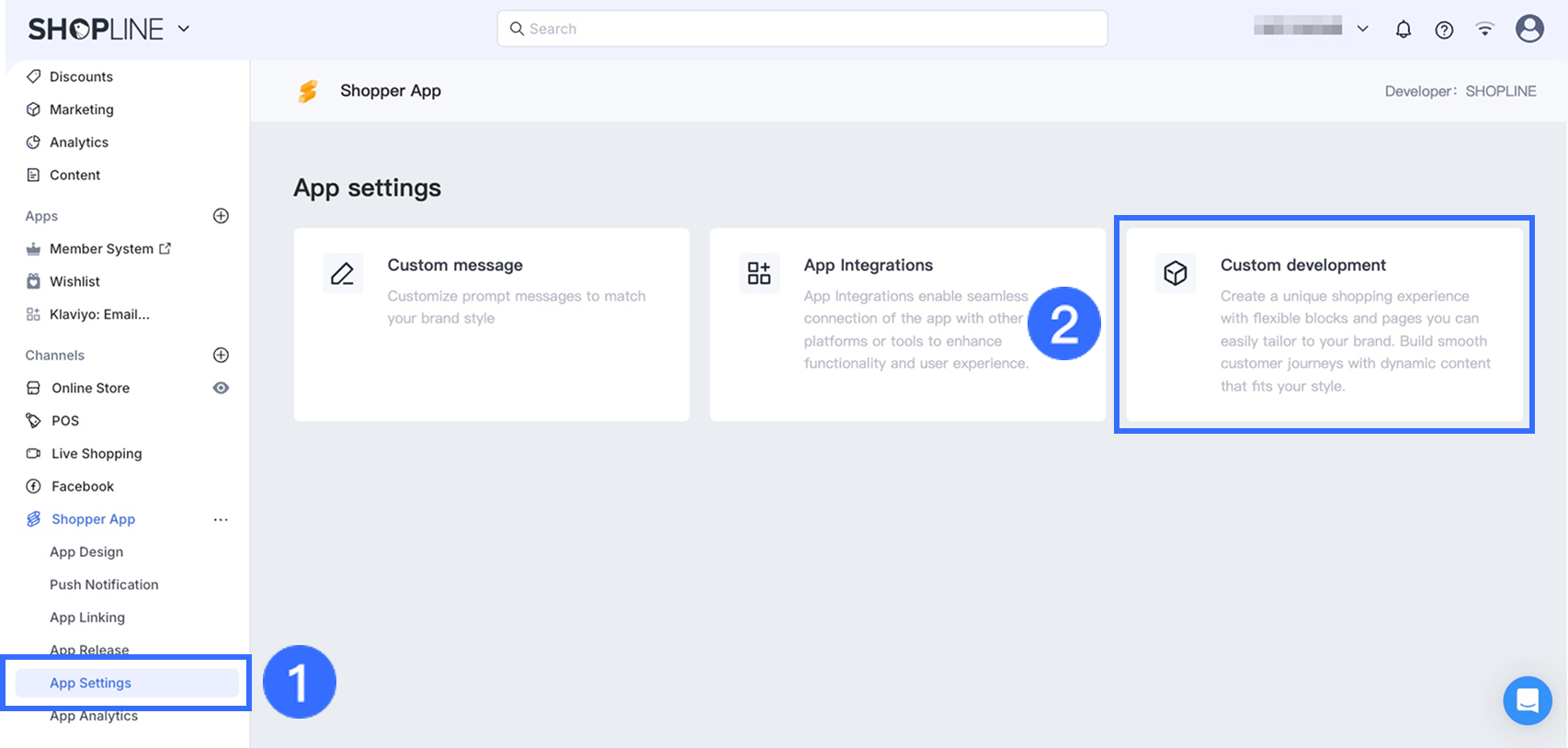Open Push Notification submenu
This screenshot has height=748, width=1568.
click(x=104, y=584)
